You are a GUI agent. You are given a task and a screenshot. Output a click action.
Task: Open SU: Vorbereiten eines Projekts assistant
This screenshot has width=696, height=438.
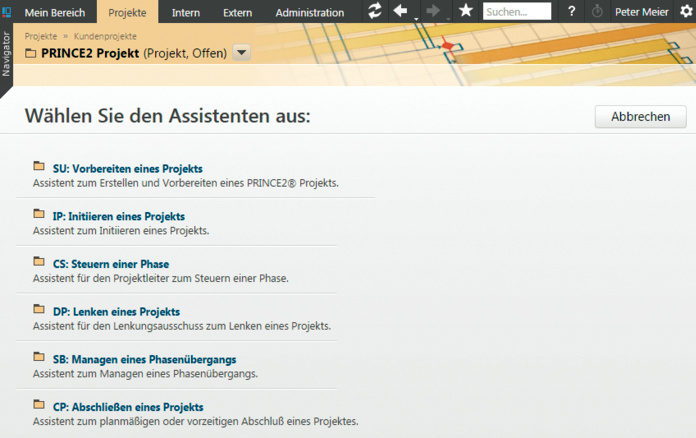pyautogui.click(x=127, y=169)
